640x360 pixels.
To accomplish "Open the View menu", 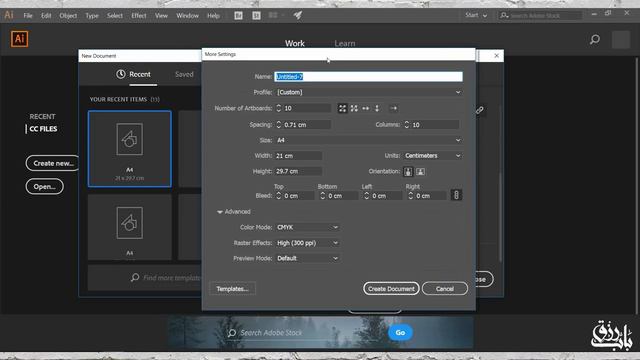I will pos(161,16).
